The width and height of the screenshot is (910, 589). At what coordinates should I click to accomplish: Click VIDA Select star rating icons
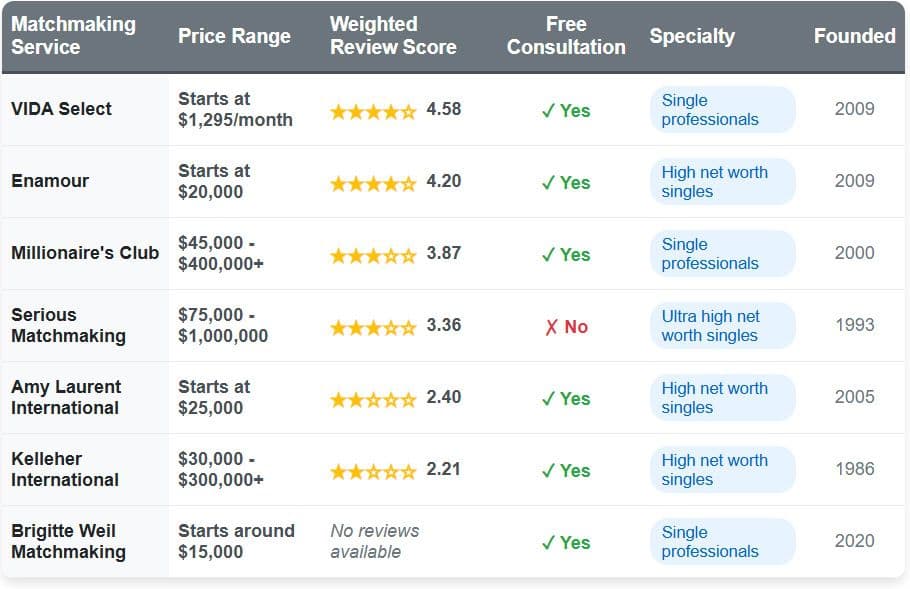click(x=373, y=111)
